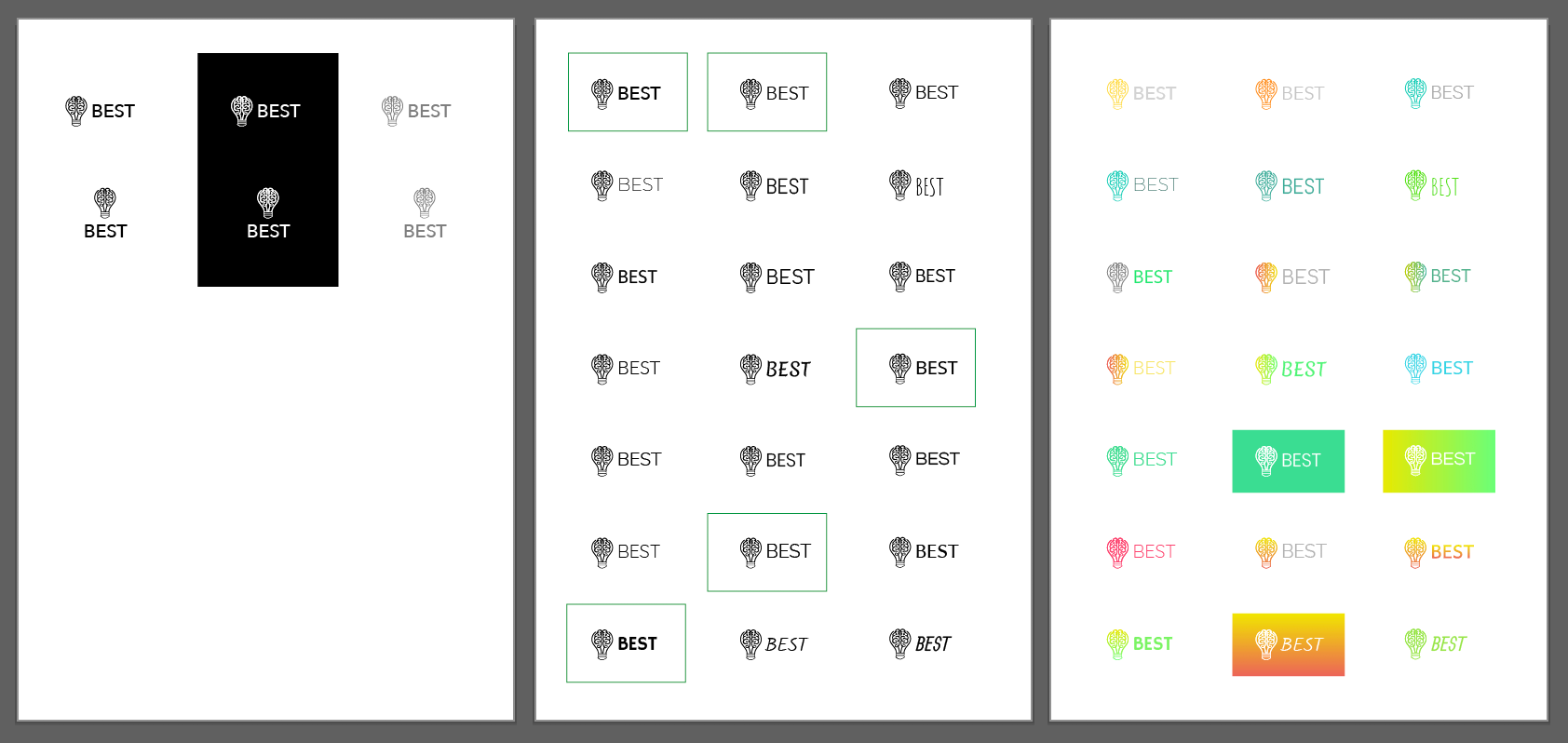1568x743 pixels.
Task: Click the gray bulb icon stacked above gray BEST
Action: click(x=425, y=201)
